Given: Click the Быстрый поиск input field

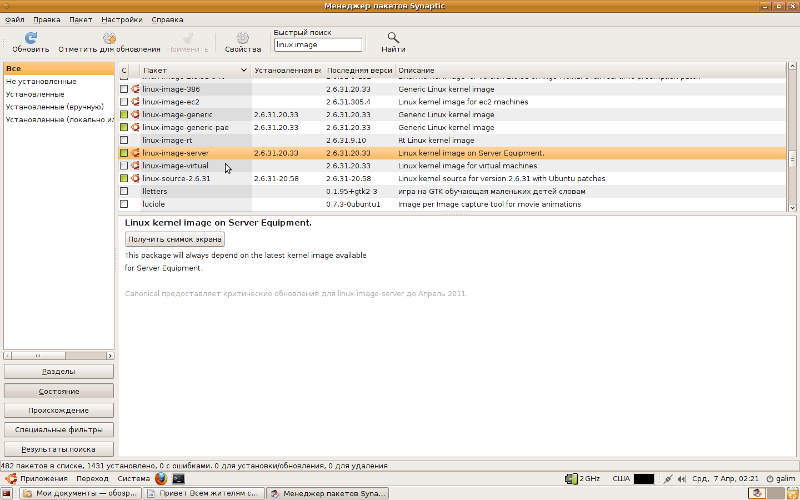Looking at the screenshot, I should (318, 44).
